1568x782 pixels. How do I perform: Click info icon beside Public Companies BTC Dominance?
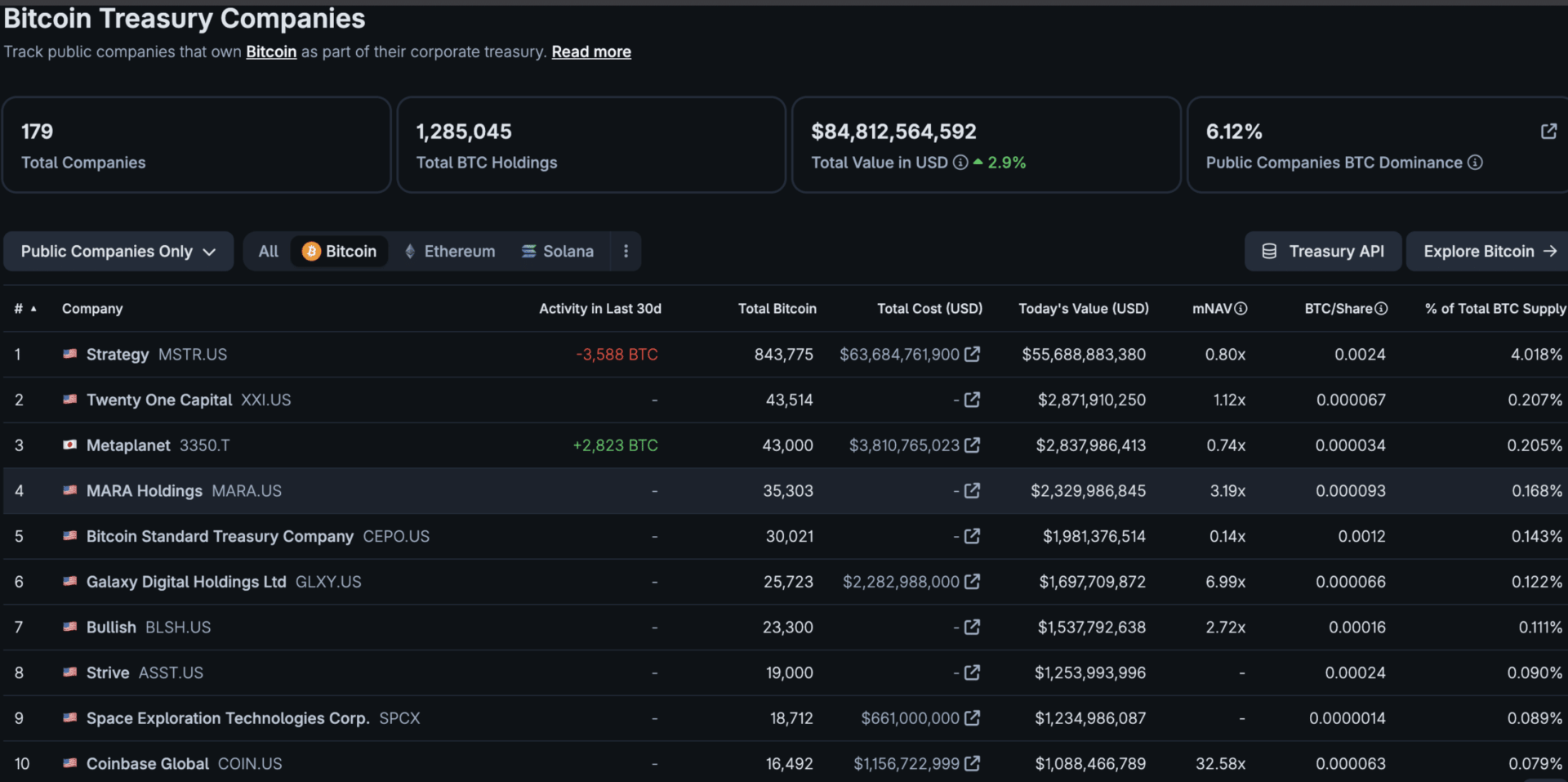pyautogui.click(x=1475, y=163)
